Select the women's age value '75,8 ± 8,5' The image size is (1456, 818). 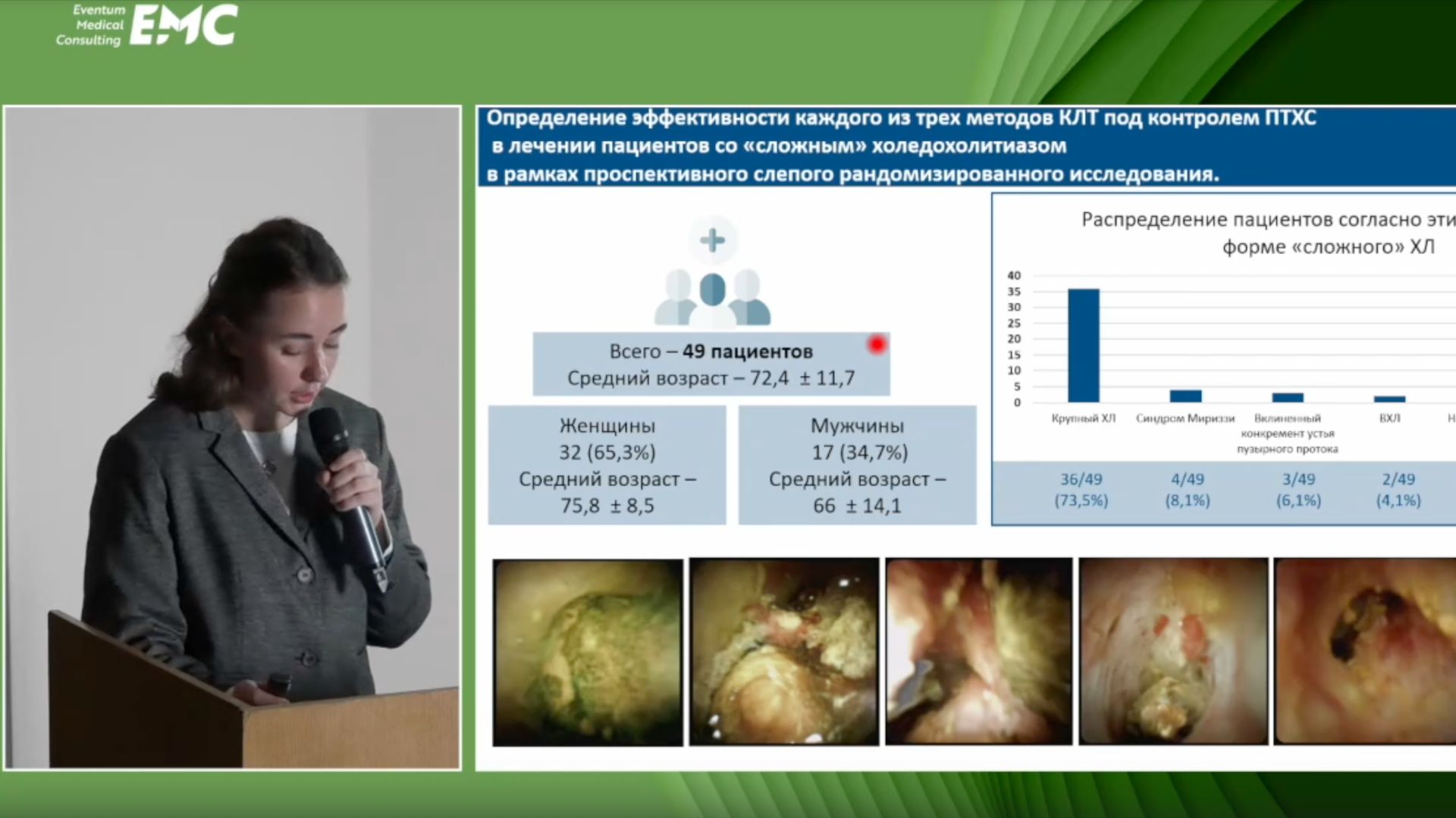[x=607, y=506]
